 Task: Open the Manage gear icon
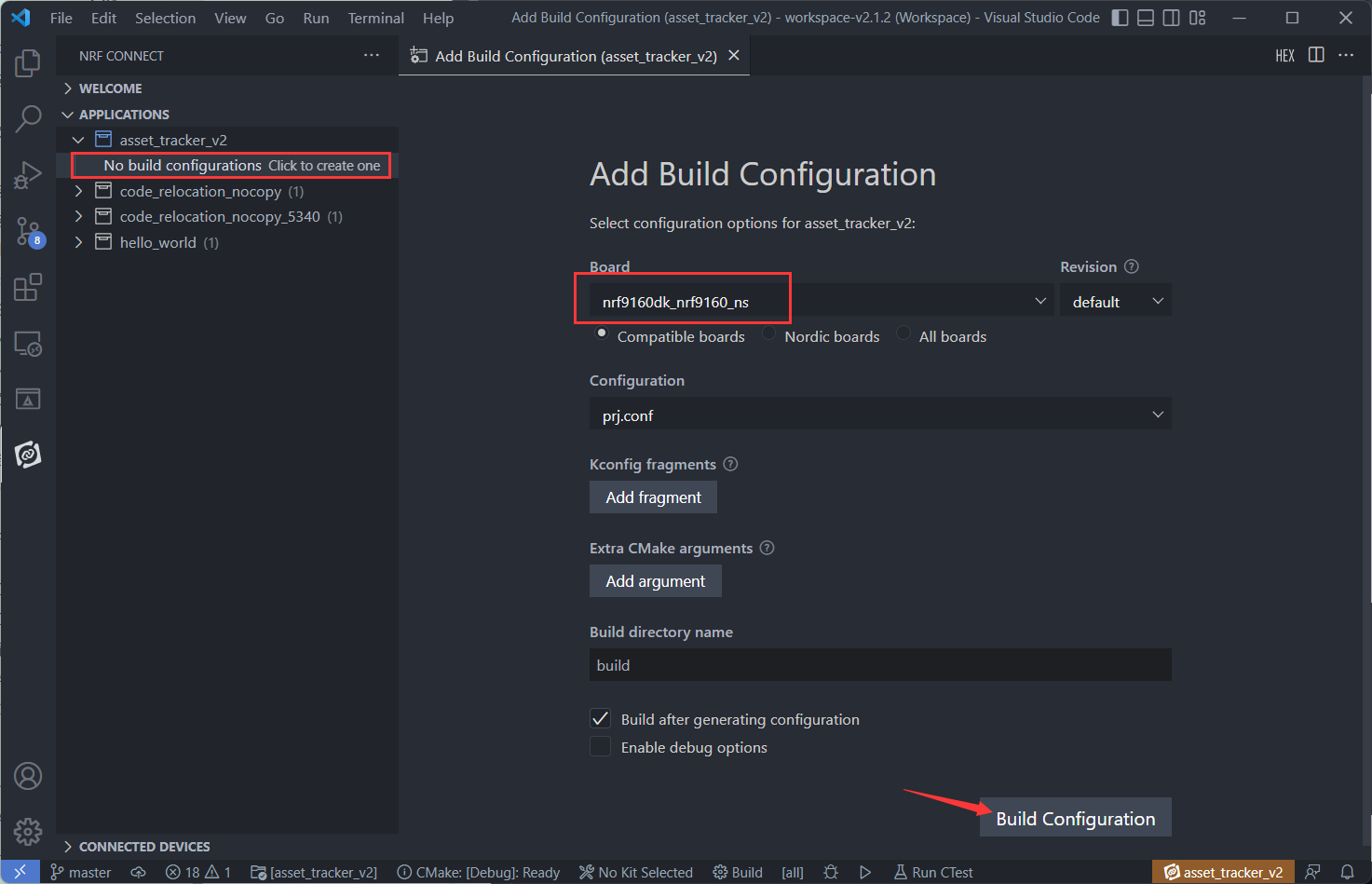(28, 831)
